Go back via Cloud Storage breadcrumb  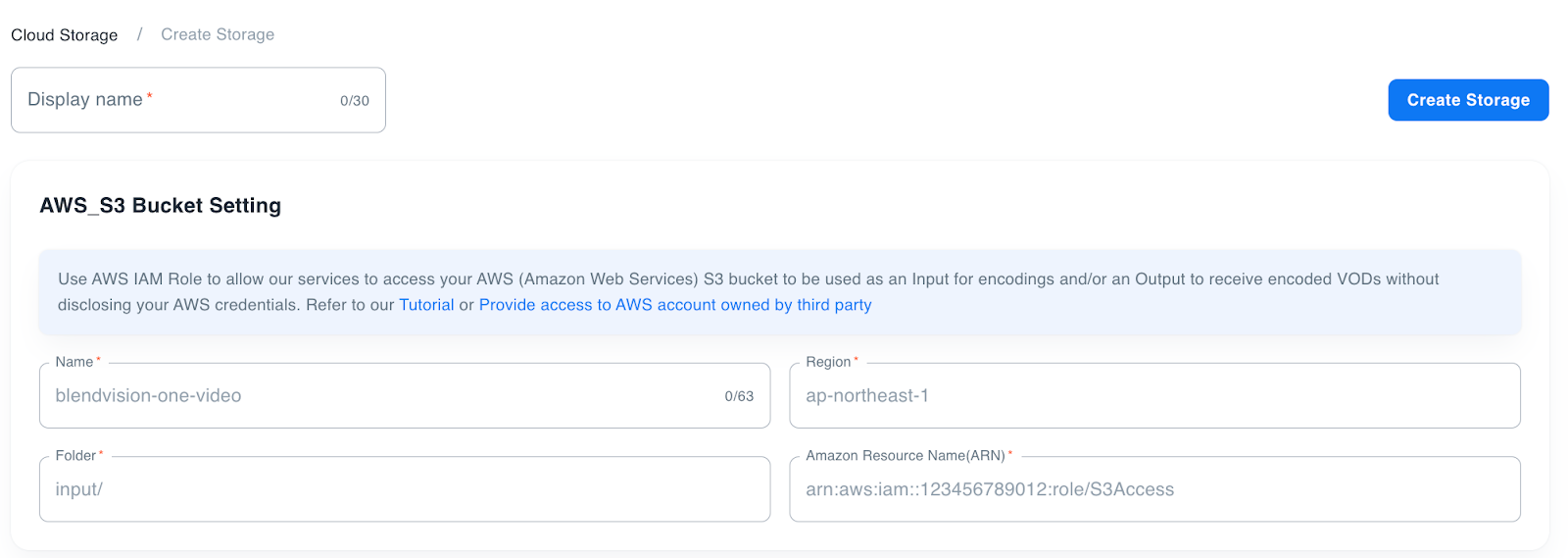point(65,35)
